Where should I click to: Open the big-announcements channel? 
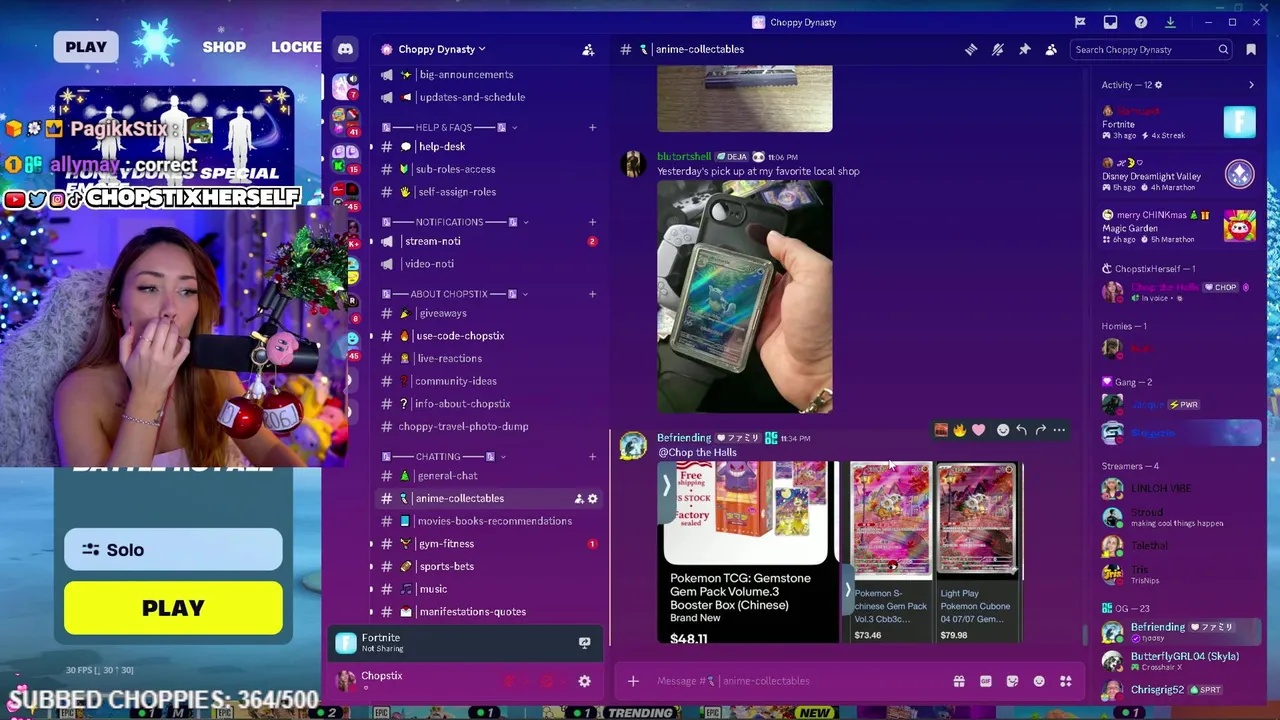tap(488, 74)
